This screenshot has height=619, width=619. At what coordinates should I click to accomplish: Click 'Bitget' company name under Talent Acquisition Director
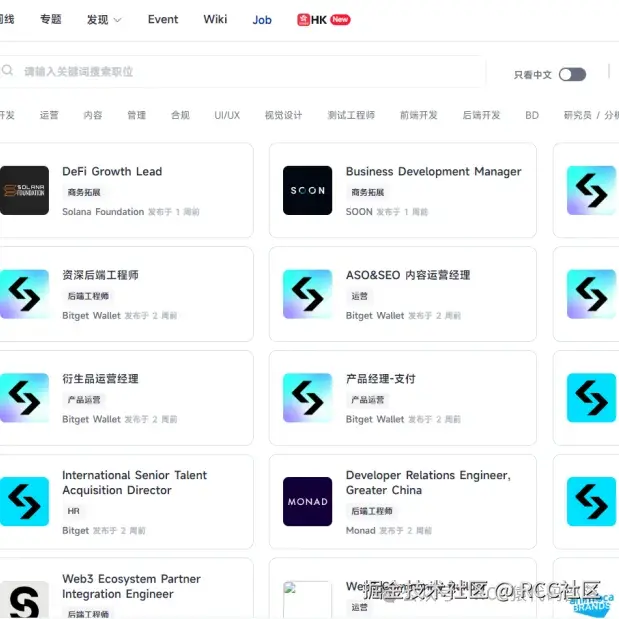pos(75,531)
